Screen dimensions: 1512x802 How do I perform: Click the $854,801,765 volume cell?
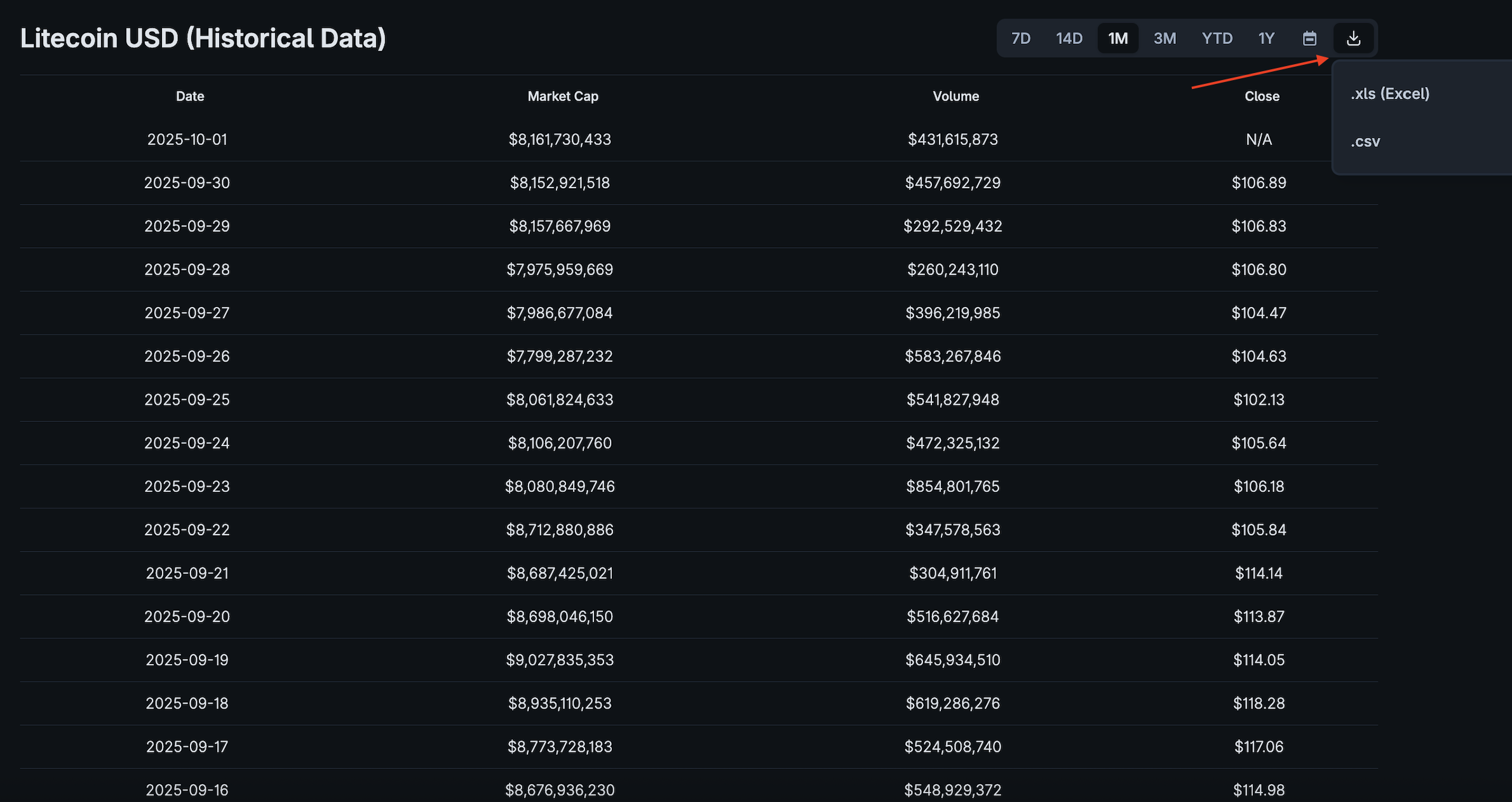pyautogui.click(x=952, y=486)
